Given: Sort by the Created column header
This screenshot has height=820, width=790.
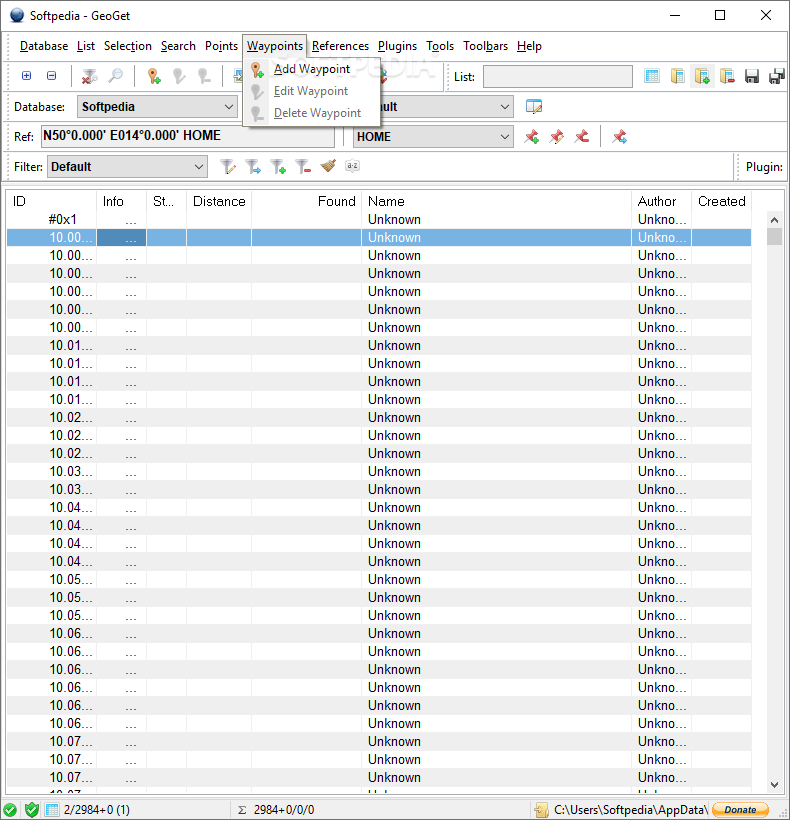Looking at the screenshot, I should 722,201.
